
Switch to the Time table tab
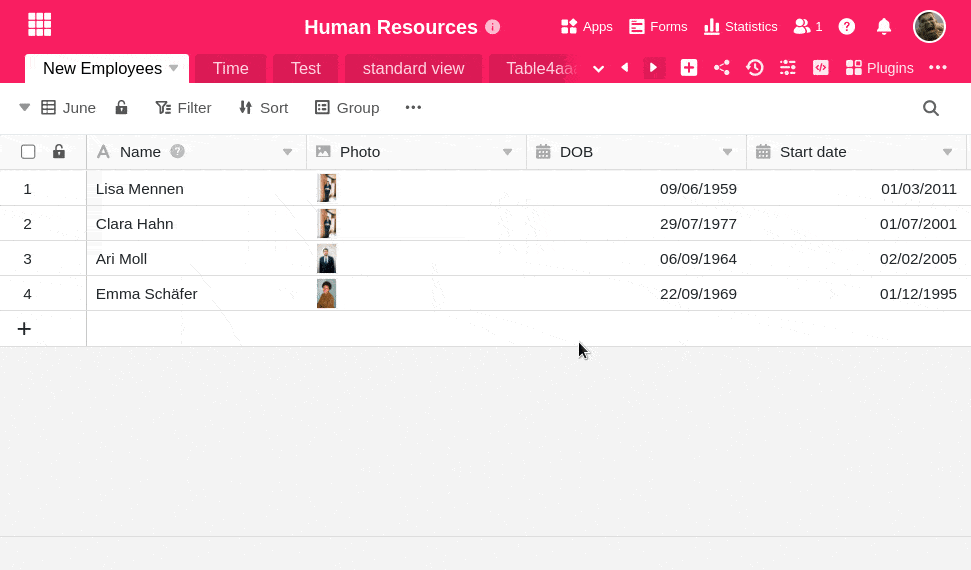[x=230, y=68]
